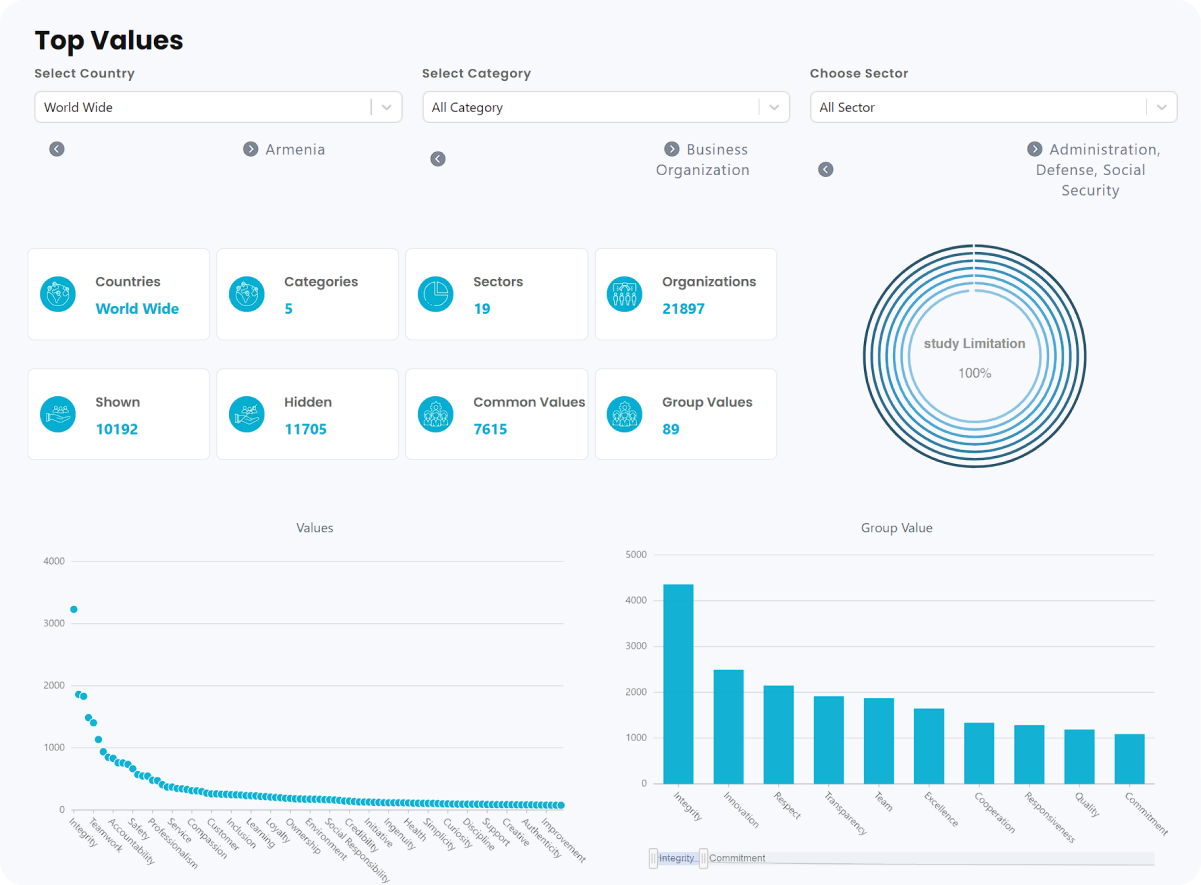Open the Select Country dropdown arrow

point(387,107)
